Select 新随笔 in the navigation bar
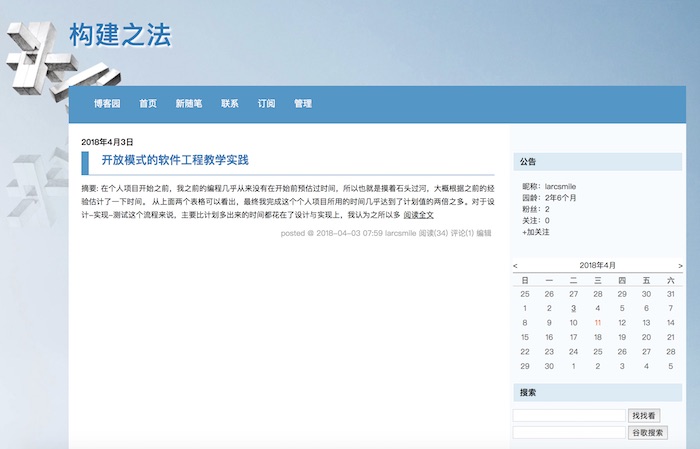This screenshot has width=700, height=449. click(189, 103)
